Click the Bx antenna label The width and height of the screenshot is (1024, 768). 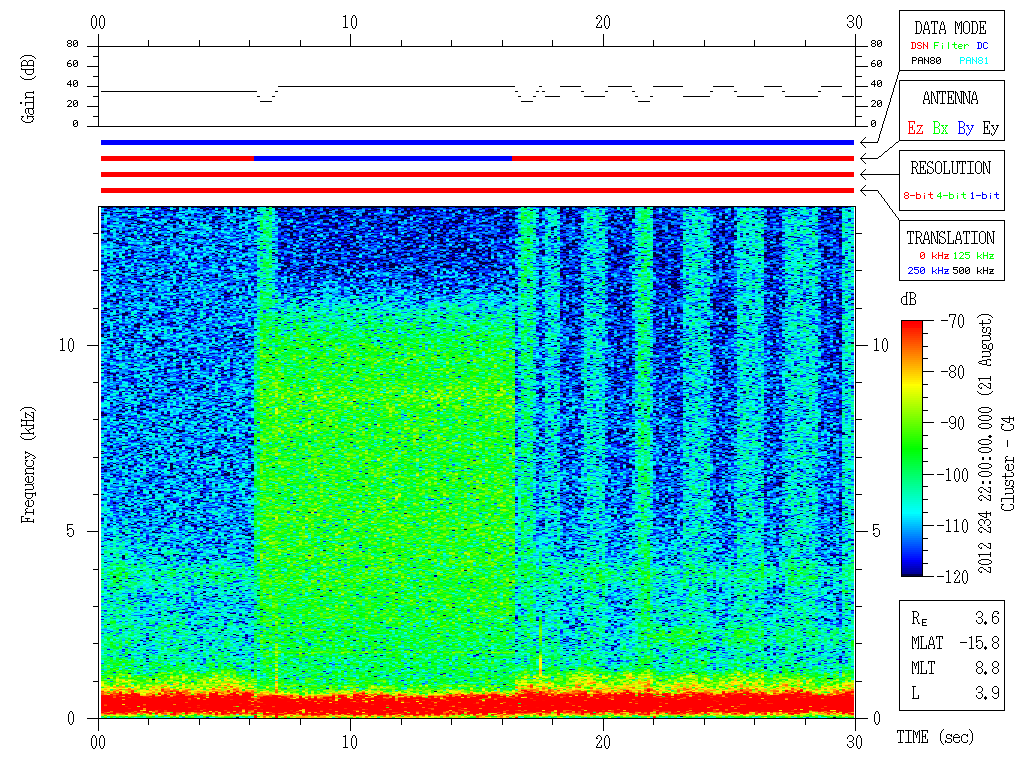point(940,128)
